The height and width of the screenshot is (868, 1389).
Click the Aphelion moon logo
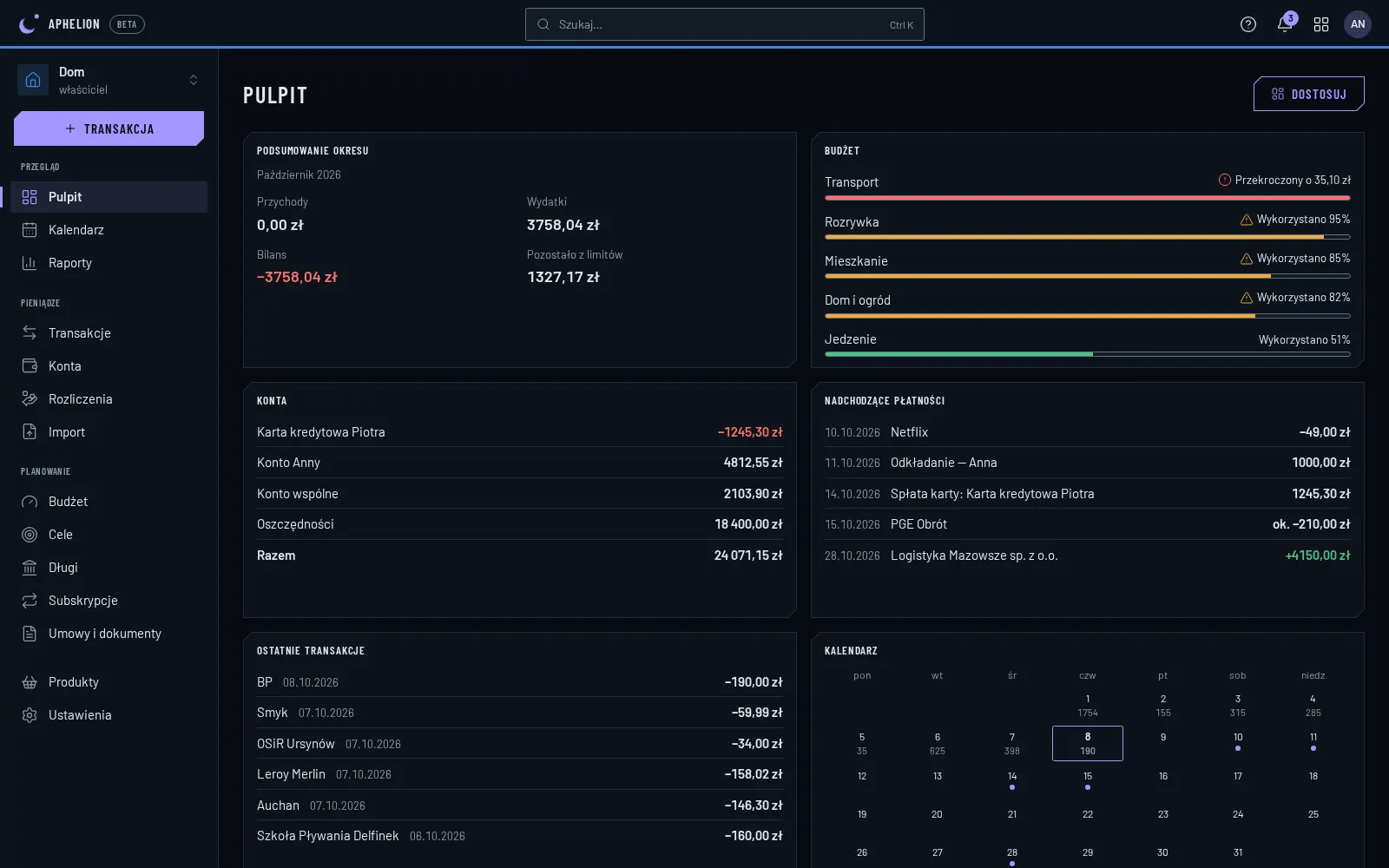(x=29, y=24)
